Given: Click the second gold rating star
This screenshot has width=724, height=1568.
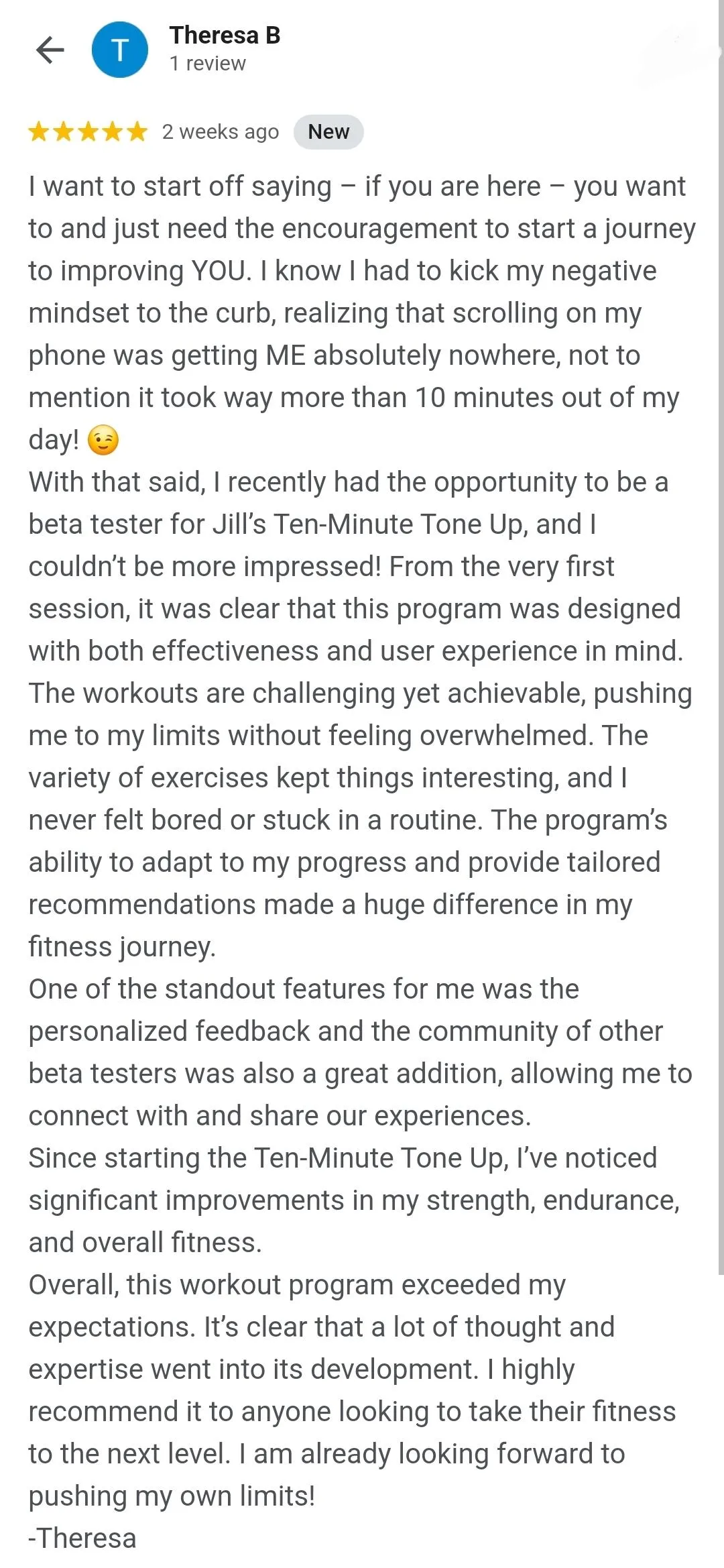Looking at the screenshot, I should click(x=64, y=131).
